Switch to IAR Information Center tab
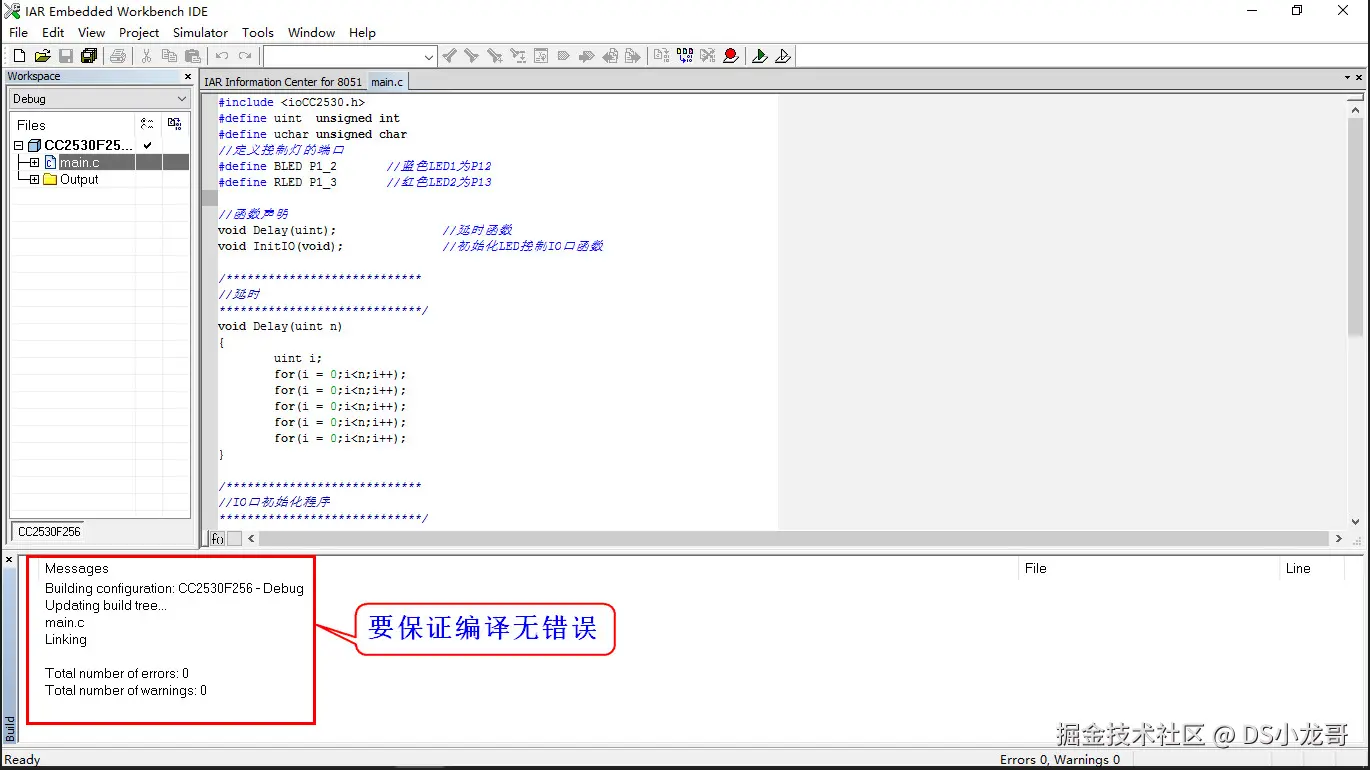The image size is (1370, 770). click(283, 82)
